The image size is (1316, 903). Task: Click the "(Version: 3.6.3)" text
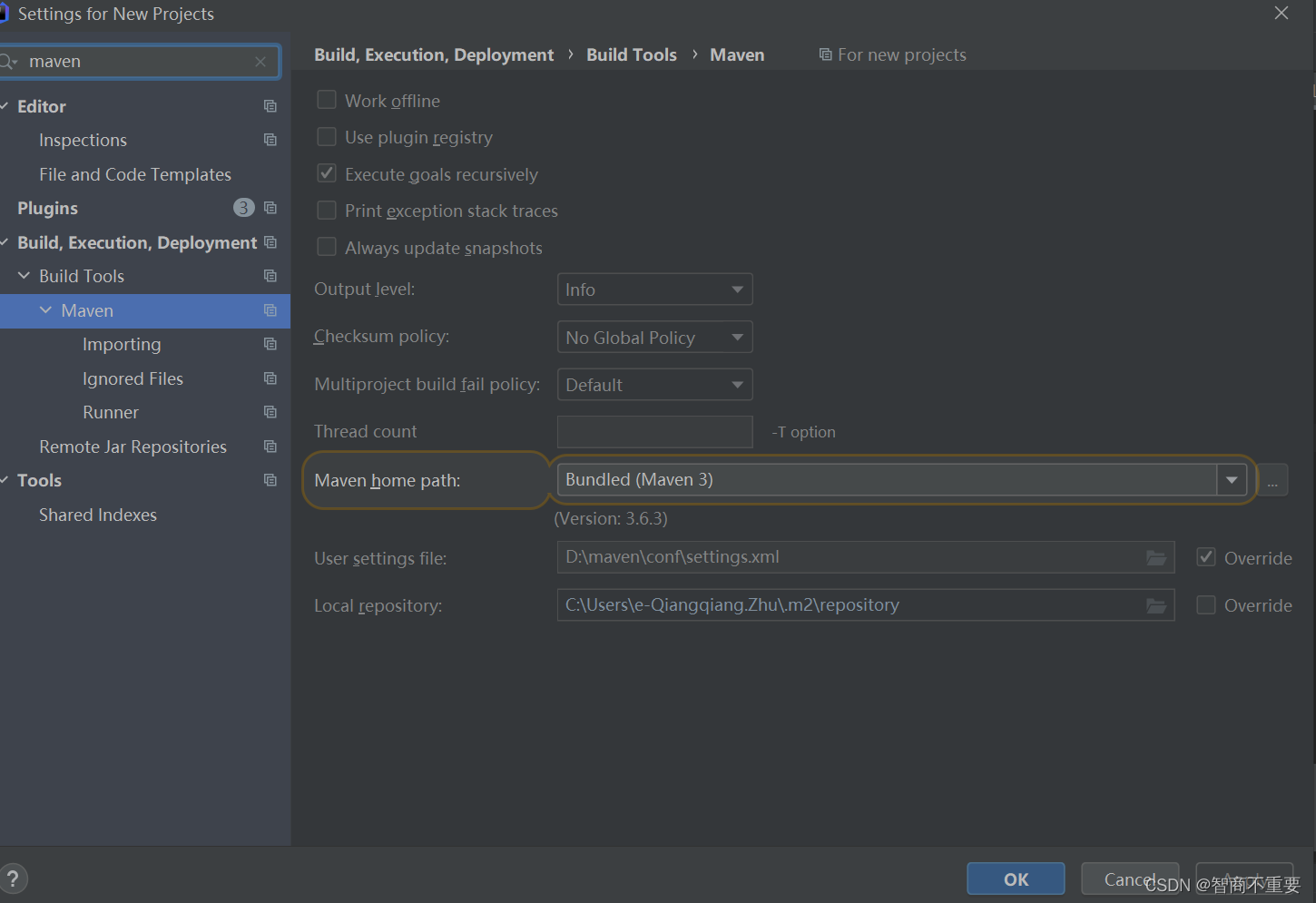[x=611, y=519]
